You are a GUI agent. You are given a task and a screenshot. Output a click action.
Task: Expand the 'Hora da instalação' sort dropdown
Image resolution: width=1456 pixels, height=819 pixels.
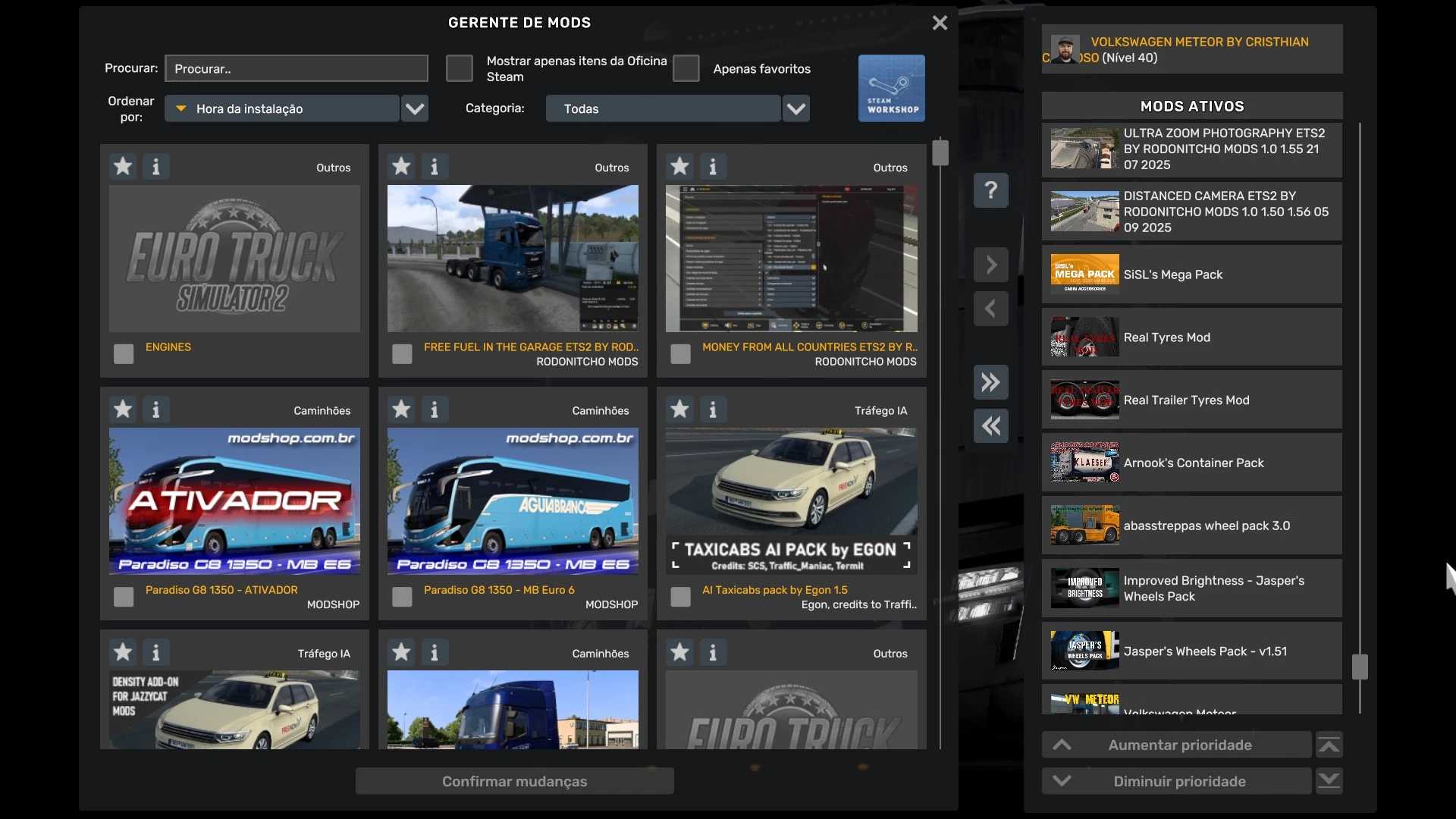coord(415,108)
